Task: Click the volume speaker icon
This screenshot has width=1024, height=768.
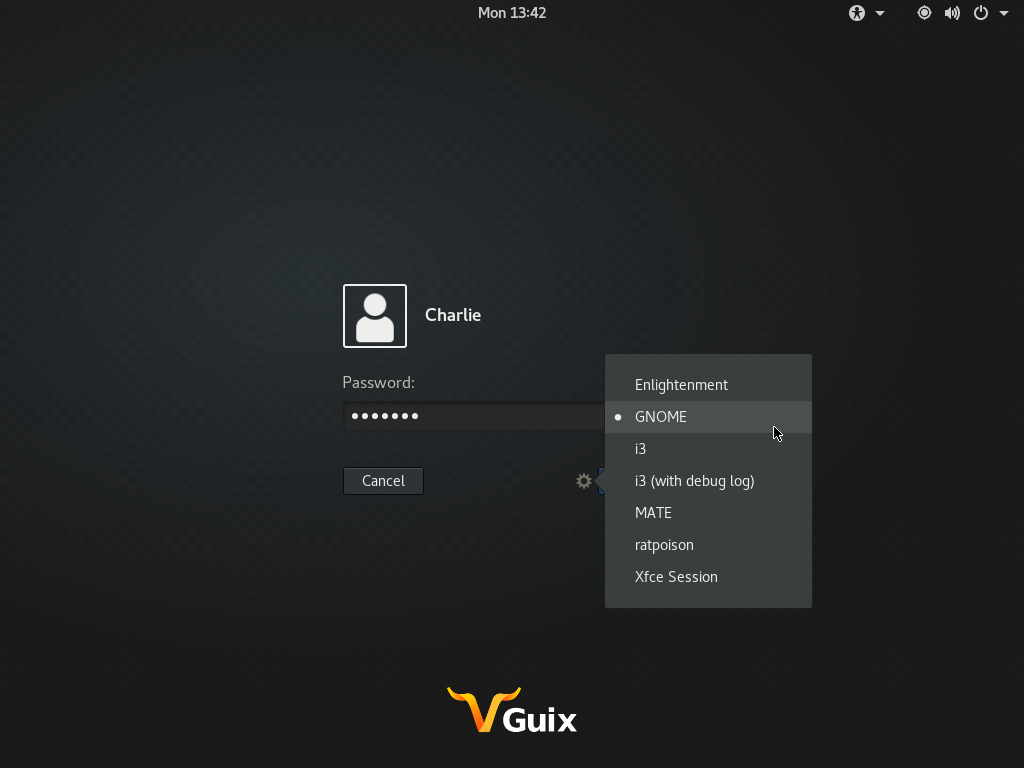Action: click(x=952, y=13)
